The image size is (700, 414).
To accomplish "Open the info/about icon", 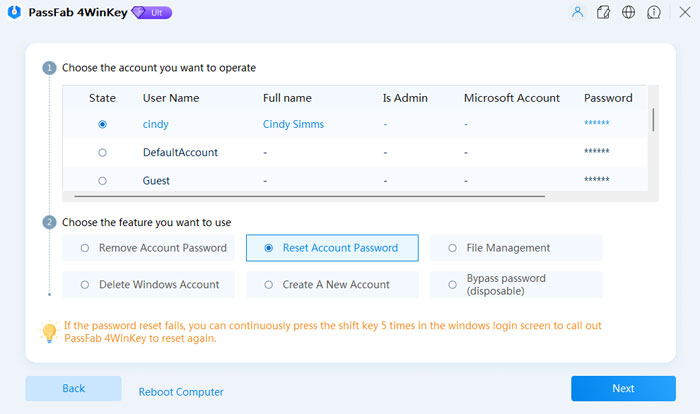I will 654,12.
